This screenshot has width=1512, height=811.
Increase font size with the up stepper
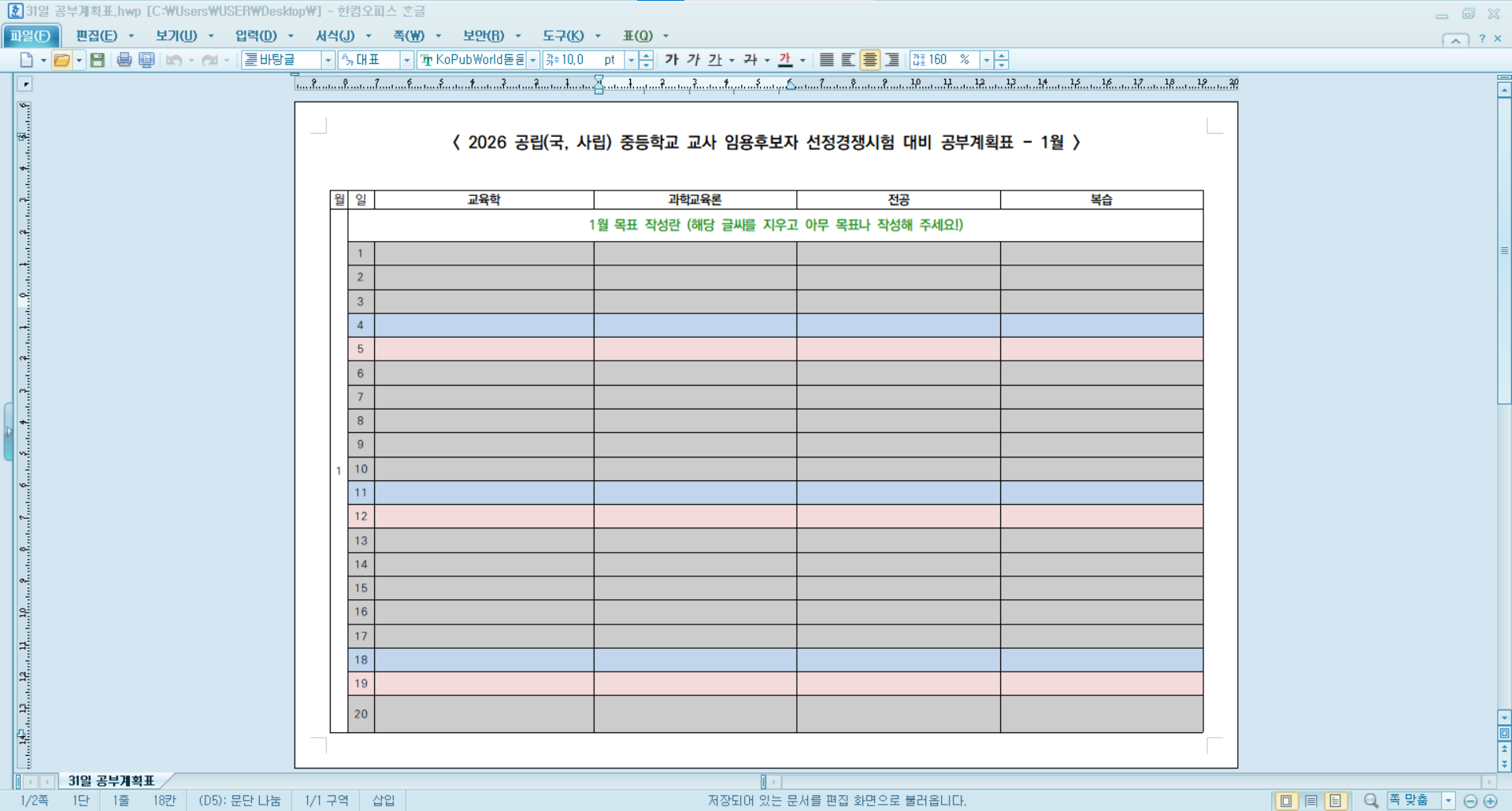tap(647, 55)
